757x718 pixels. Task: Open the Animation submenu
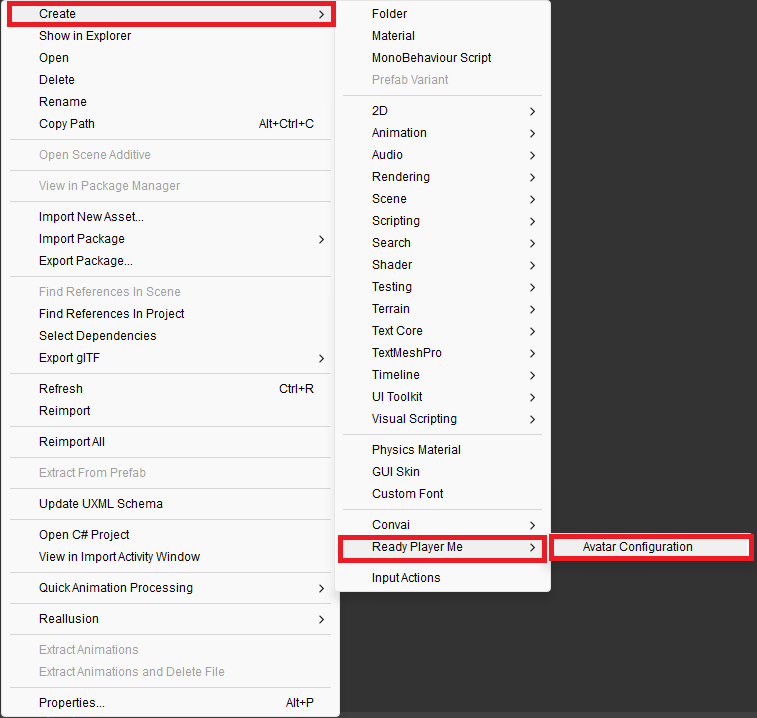[x=399, y=133]
